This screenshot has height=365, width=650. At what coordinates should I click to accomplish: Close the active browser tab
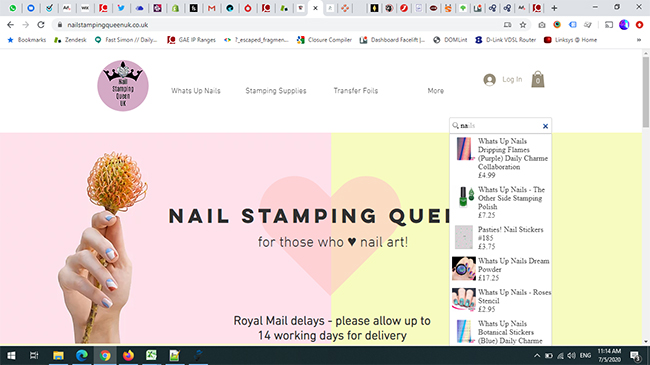tap(315, 8)
